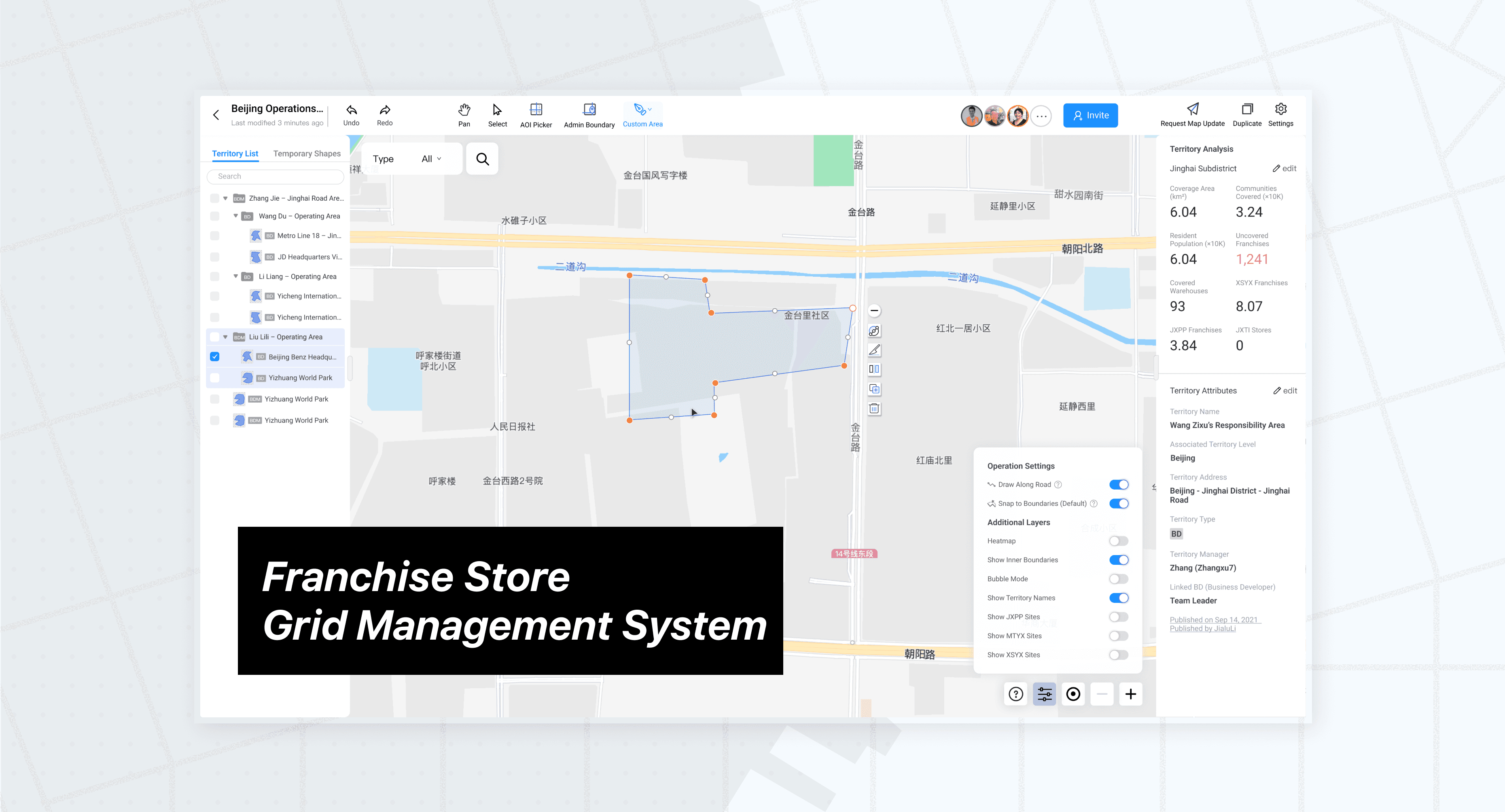1505x812 pixels.
Task: Collapse the Wang Du Operating Area node
Action: [x=235, y=216]
